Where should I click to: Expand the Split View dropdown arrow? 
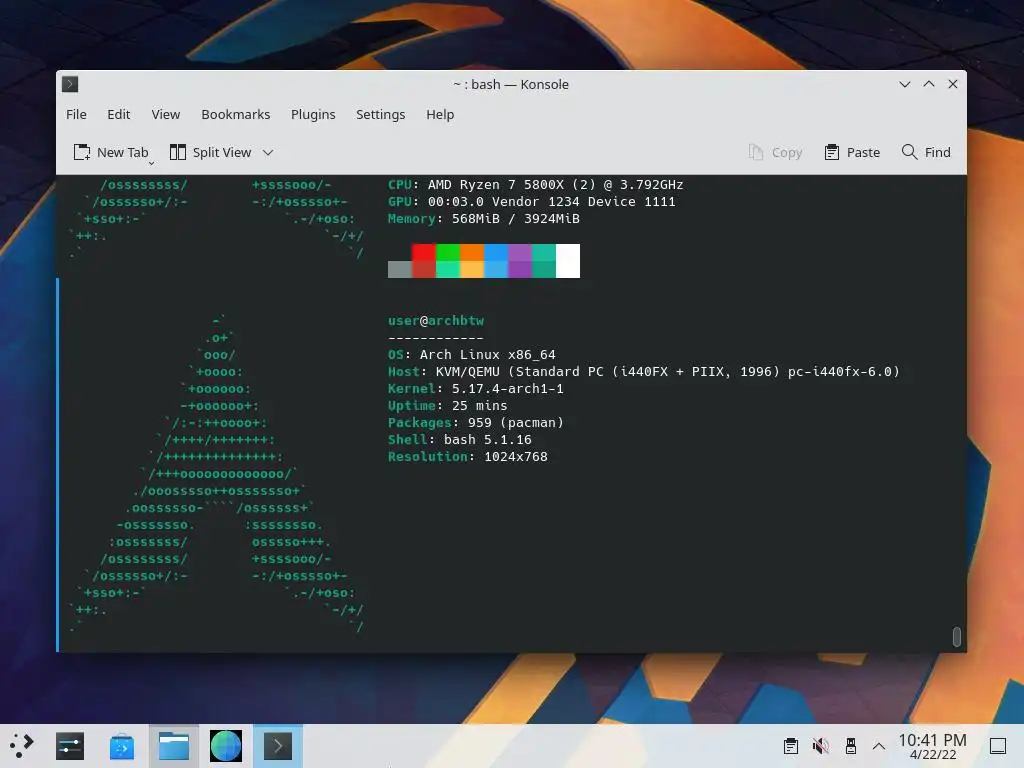point(268,153)
